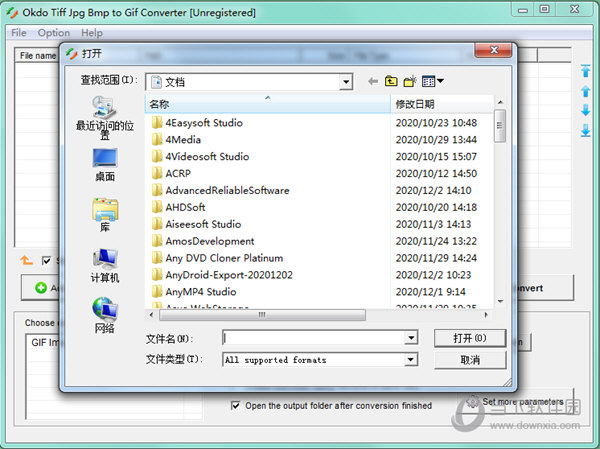Click the date 2020/12/2 14:10
This screenshot has height=449, width=600.
(x=434, y=190)
